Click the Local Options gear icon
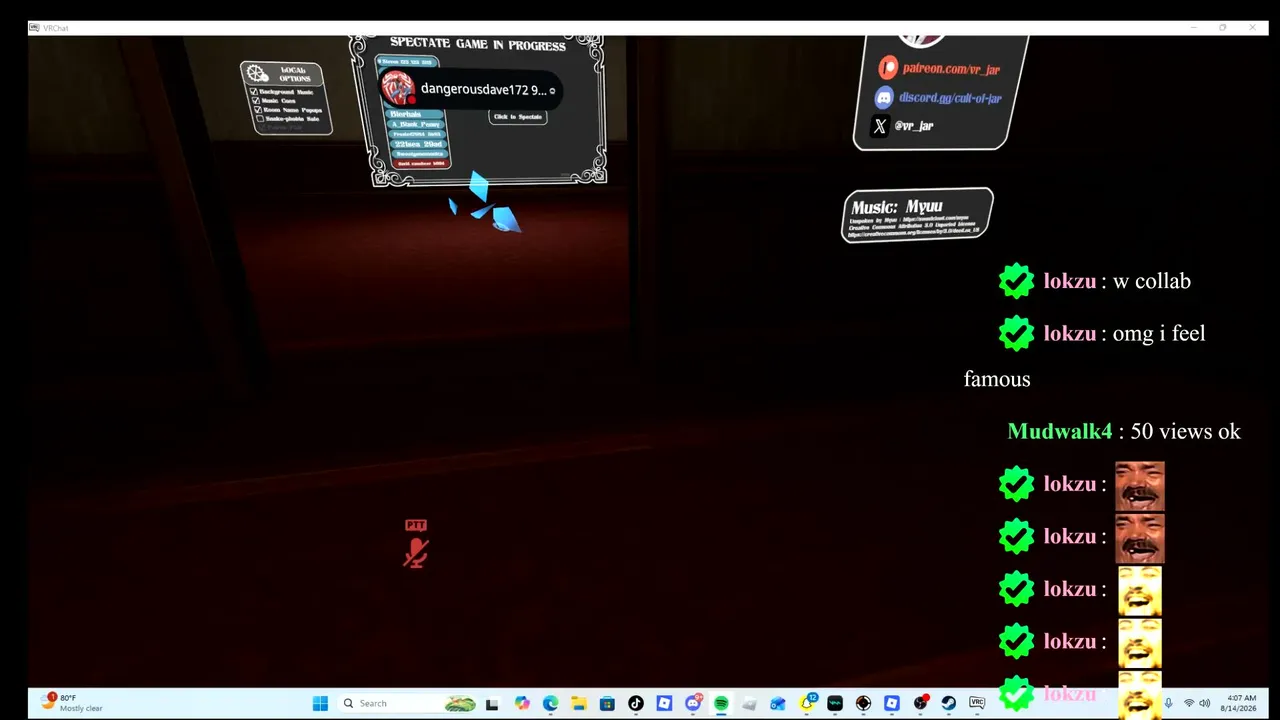 (x=257, y=74)
